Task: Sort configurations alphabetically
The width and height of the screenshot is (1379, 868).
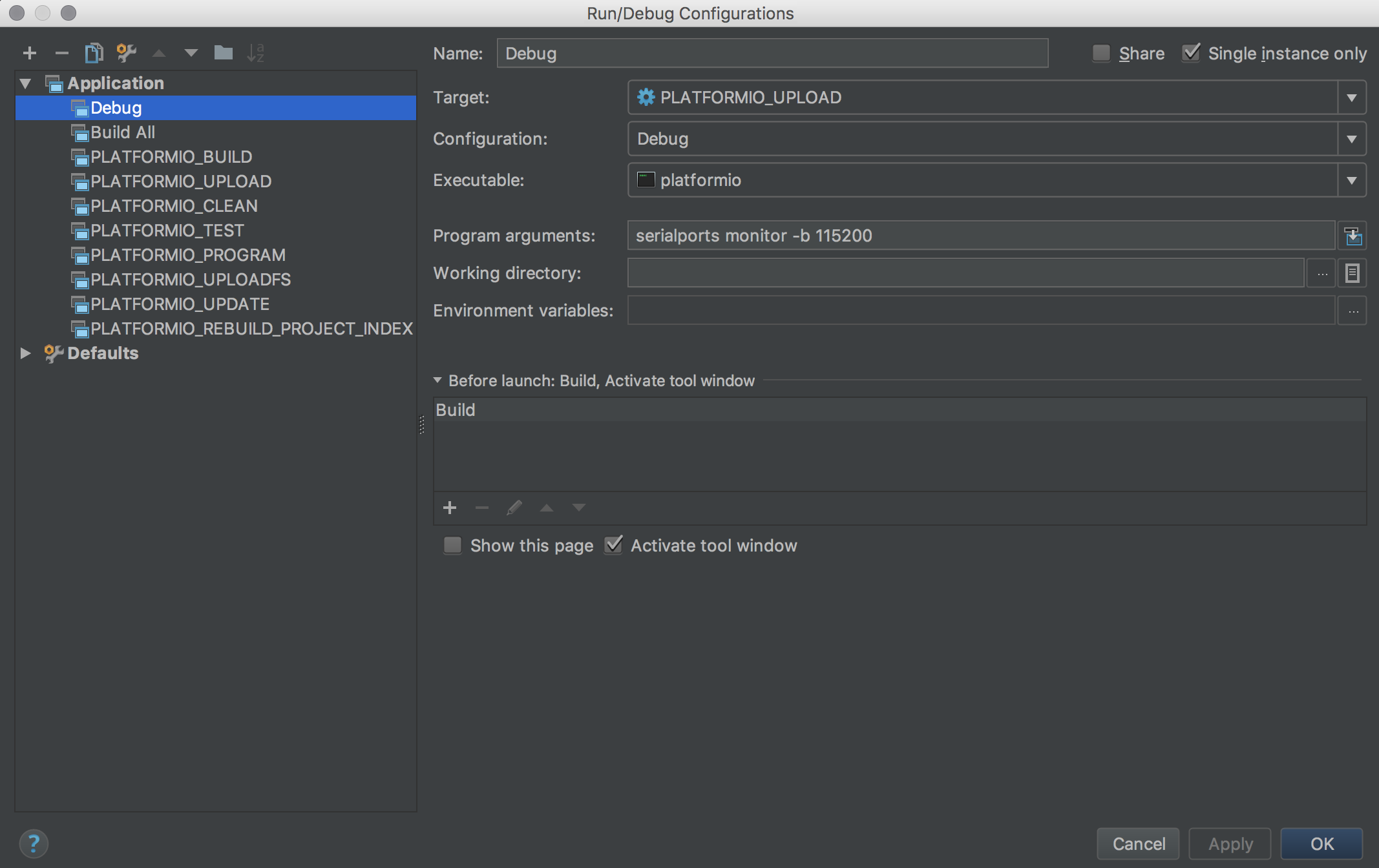Action: pos(257,53)
